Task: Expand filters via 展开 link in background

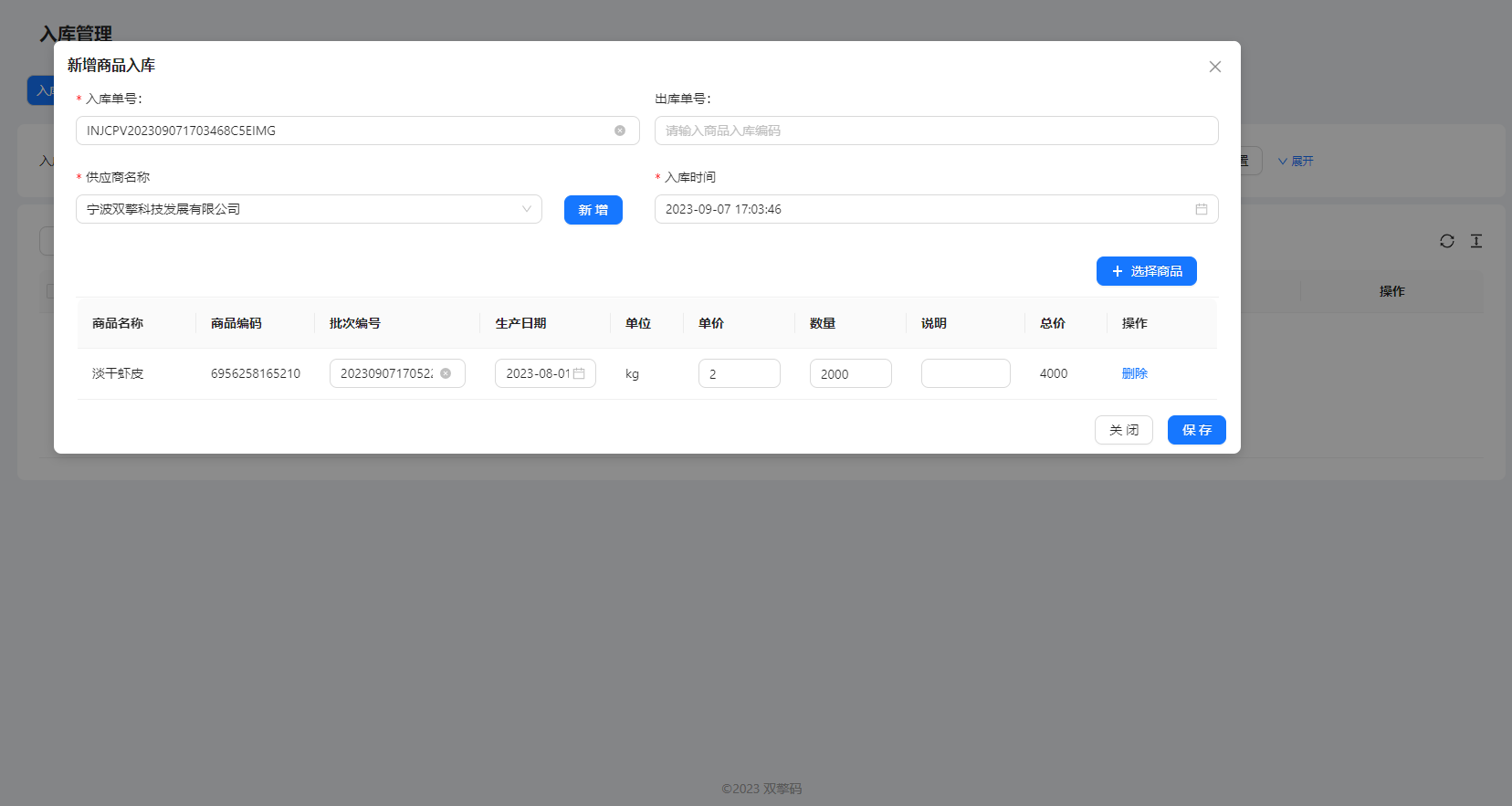Action: [x=1296, y=161]
